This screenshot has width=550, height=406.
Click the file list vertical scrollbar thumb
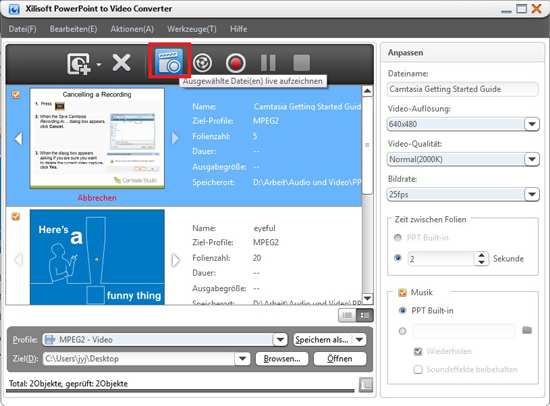tap(367, 145)
